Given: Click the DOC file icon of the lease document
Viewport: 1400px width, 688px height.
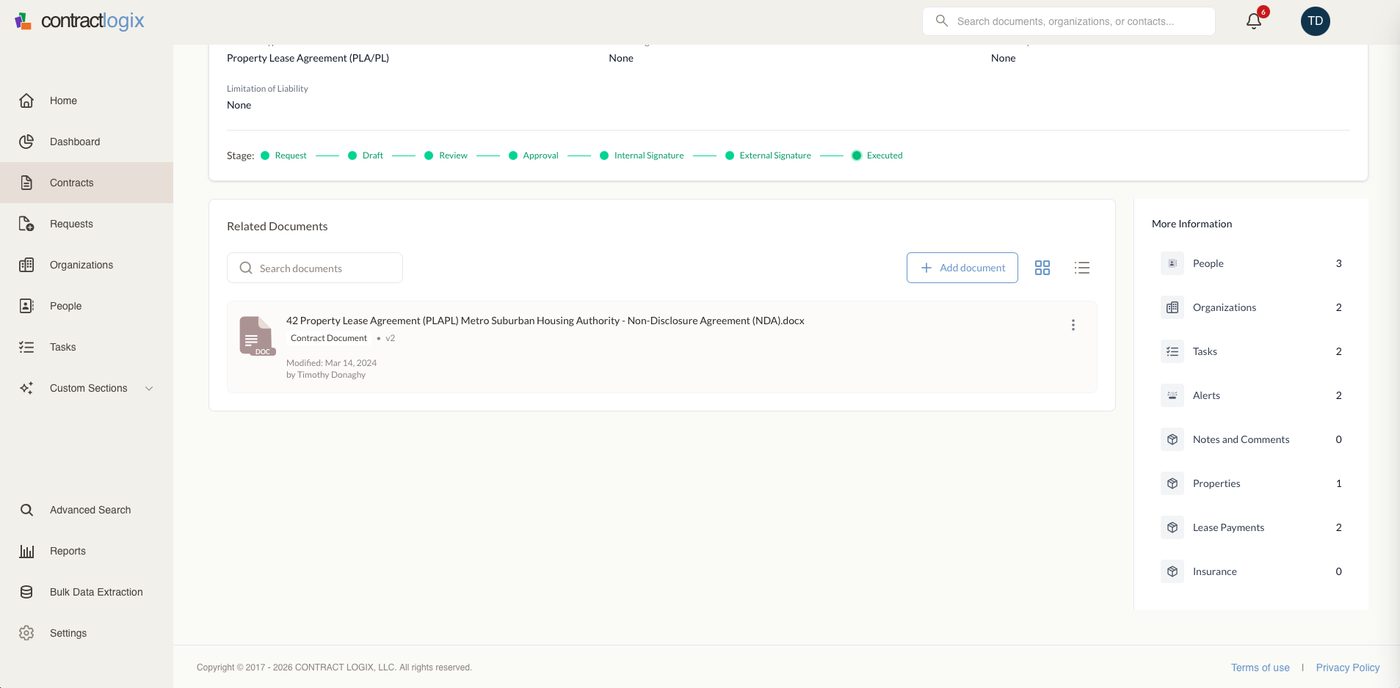Looking at the screenshot, I should click(256, 337).
